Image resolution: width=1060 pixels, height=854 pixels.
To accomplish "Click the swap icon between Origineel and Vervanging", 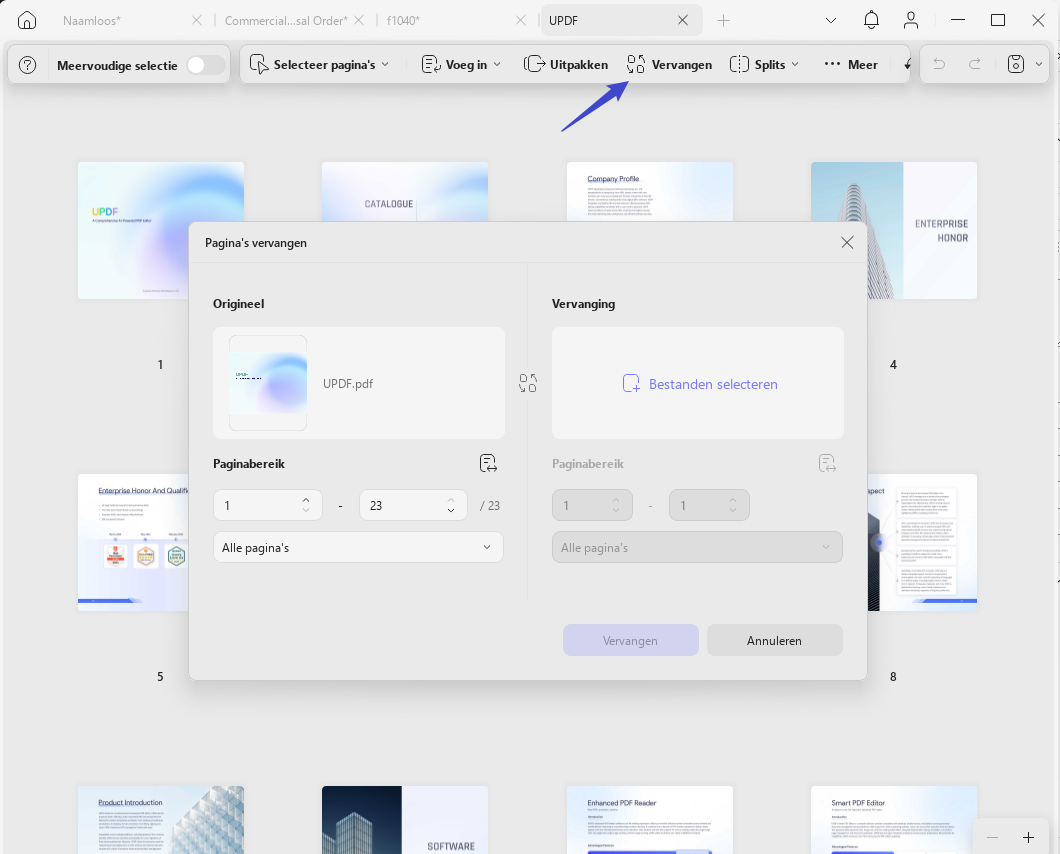I will pyautogui.click(x=528, y=383).
